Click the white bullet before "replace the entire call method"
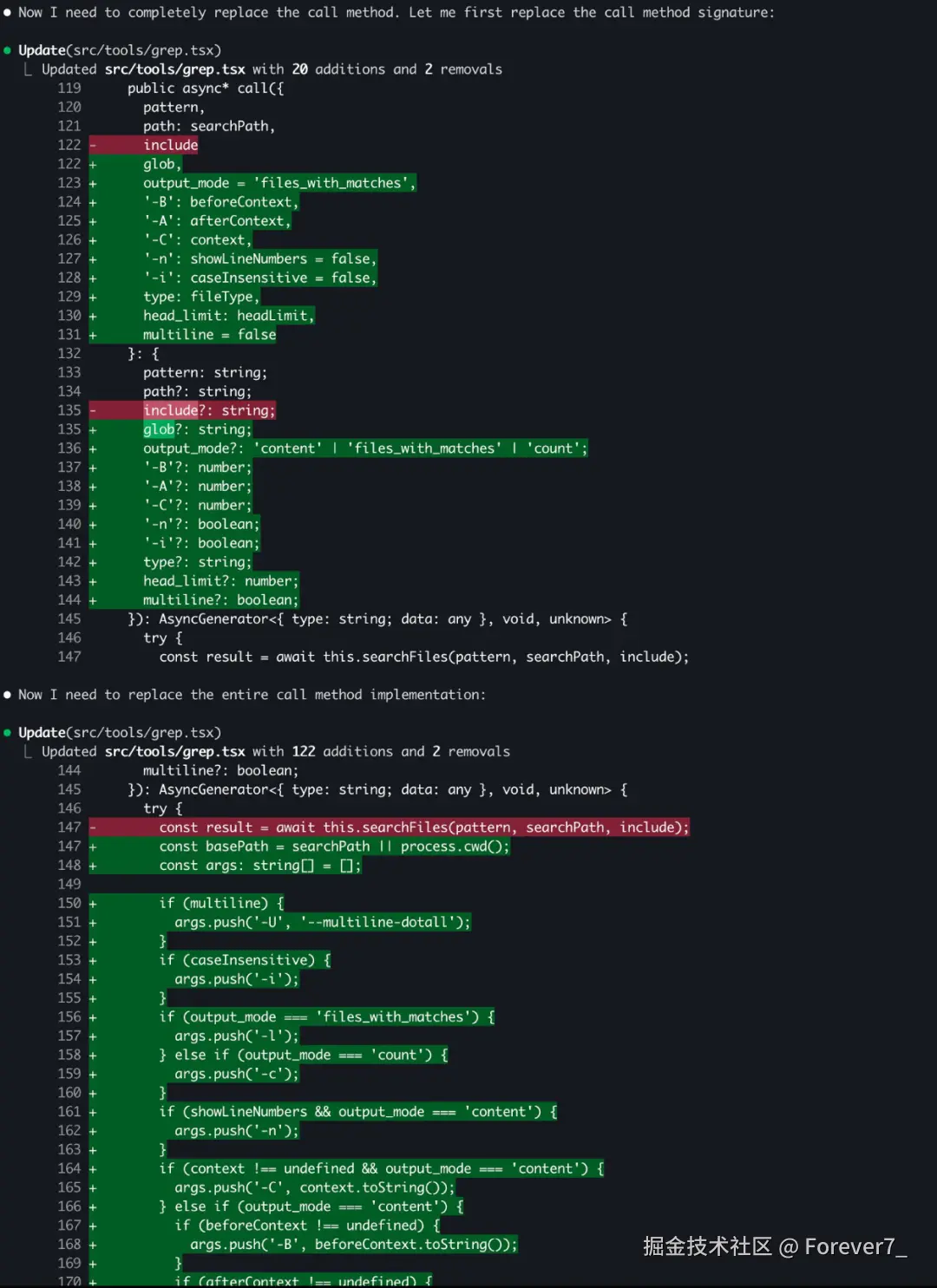 pos(7,695)
